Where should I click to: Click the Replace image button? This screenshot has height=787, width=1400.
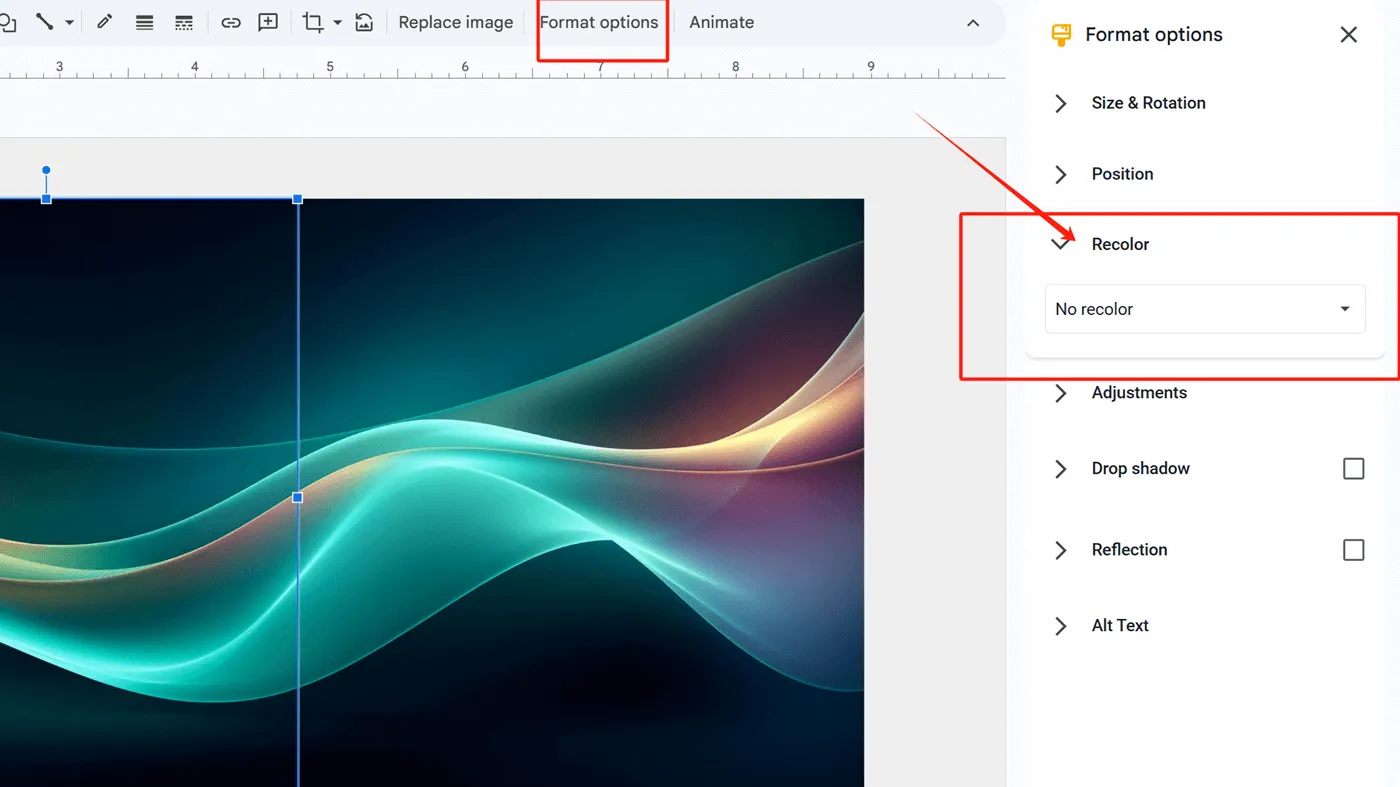(x=455, y=22)
